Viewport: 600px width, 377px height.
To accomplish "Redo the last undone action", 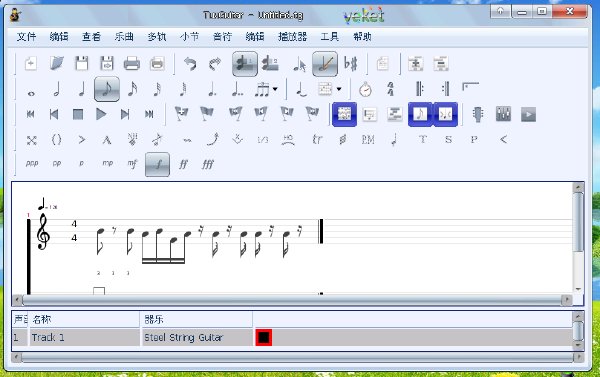I will (x=215, y=64).
